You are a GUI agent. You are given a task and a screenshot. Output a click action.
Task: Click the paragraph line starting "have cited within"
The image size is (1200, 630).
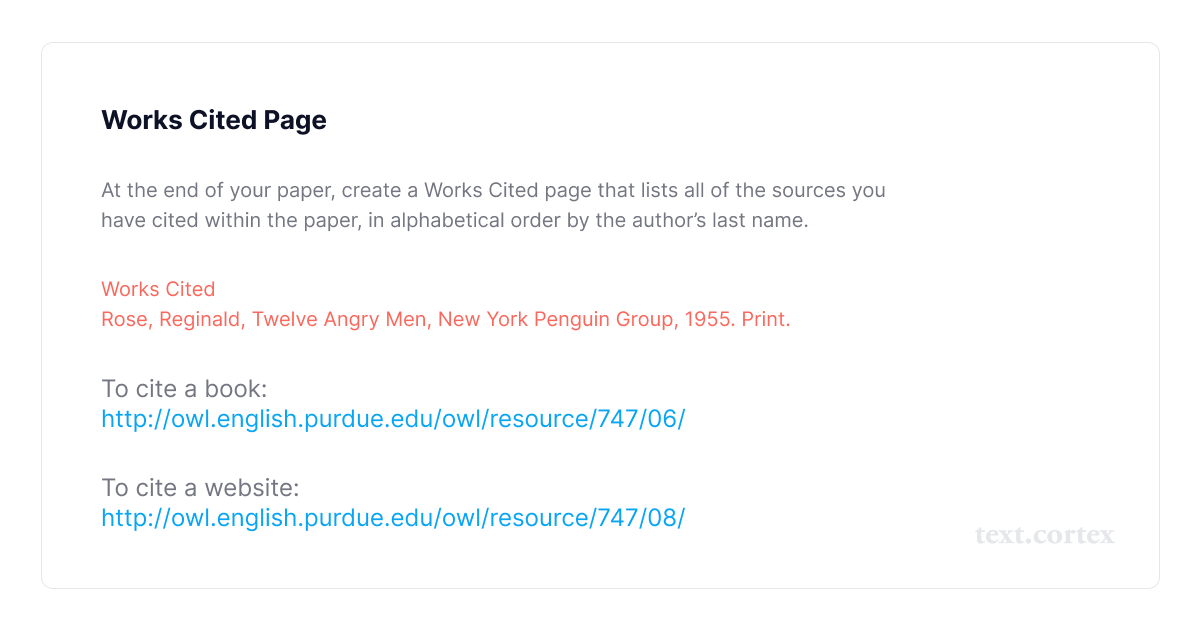point(454,220)
